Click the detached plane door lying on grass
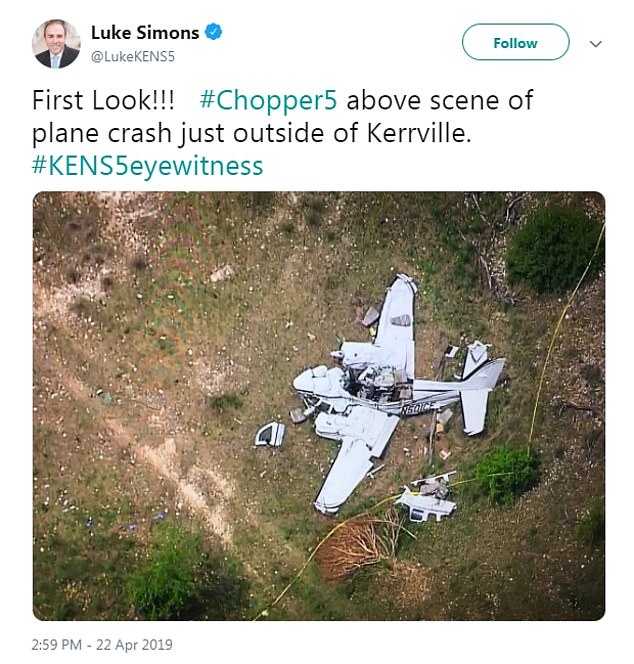This screenshot has height=664, width=634. coord(270,433)
